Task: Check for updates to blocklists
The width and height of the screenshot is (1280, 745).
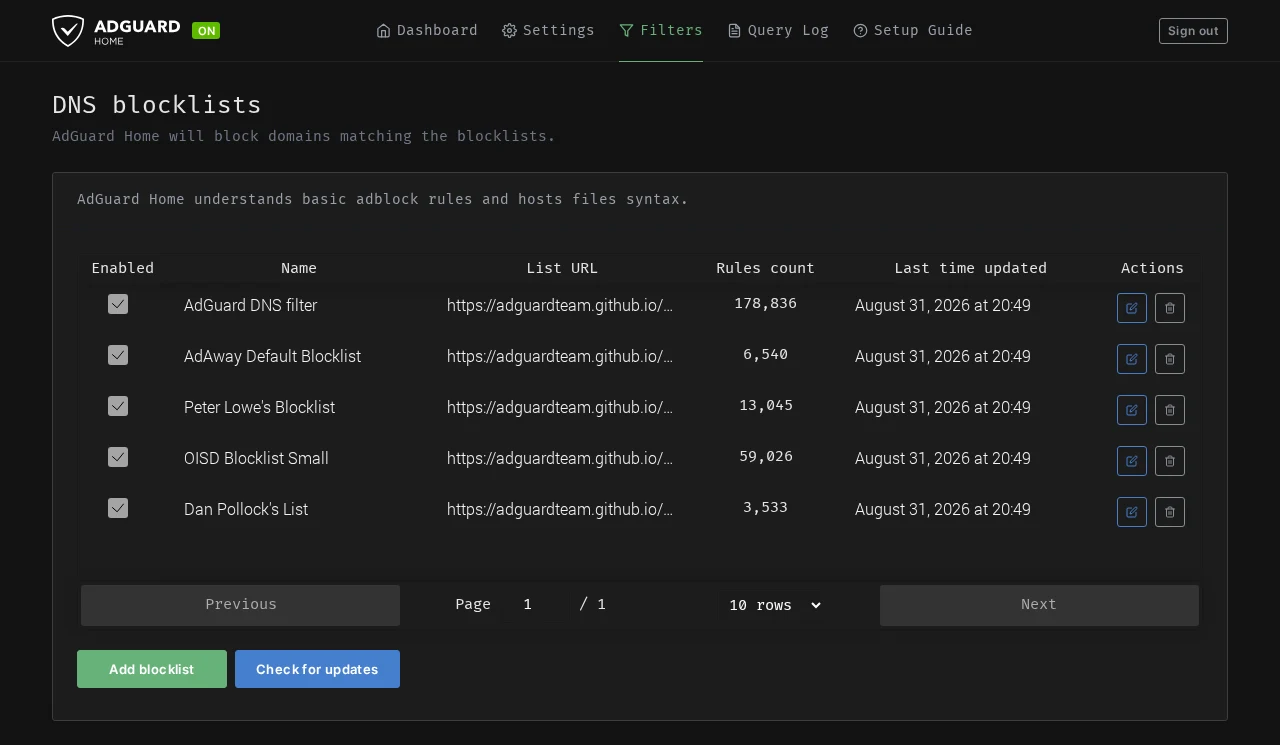Action: (317, 669)
